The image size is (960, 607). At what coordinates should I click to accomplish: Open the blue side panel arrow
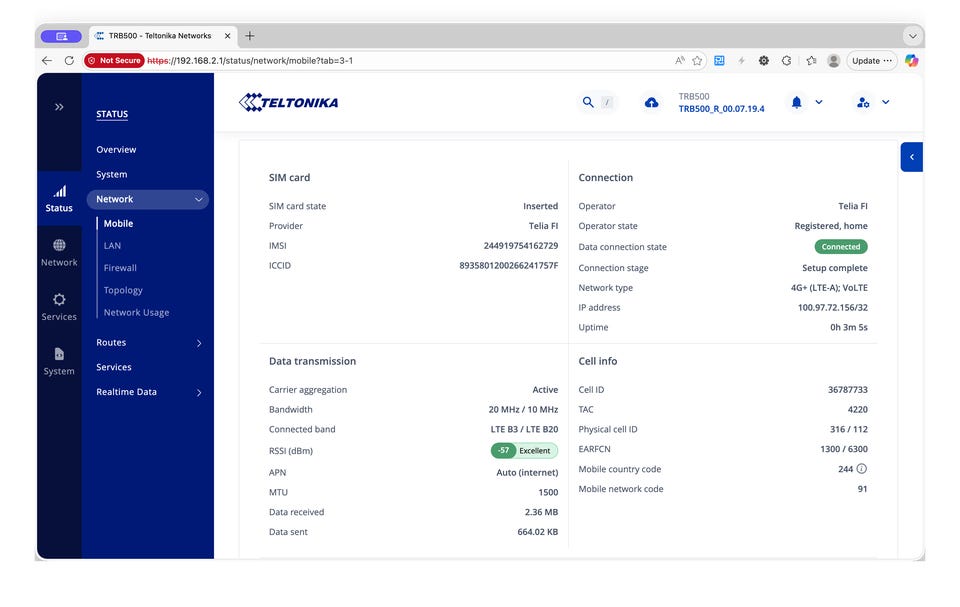point(911,157)
